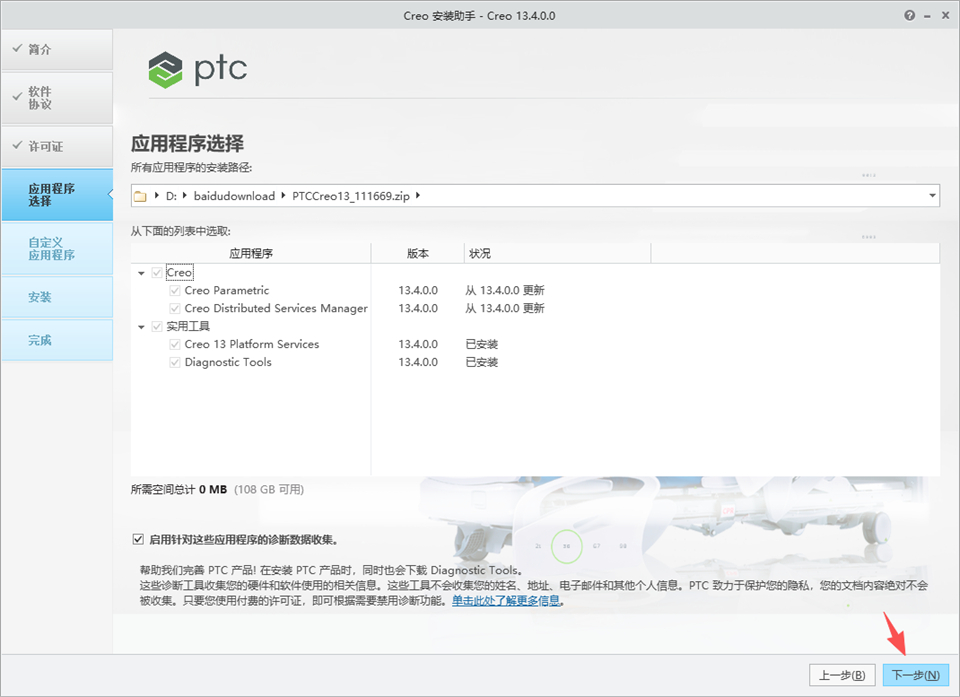Select Creo 13 Platform Services label

[x=252, y=344]
